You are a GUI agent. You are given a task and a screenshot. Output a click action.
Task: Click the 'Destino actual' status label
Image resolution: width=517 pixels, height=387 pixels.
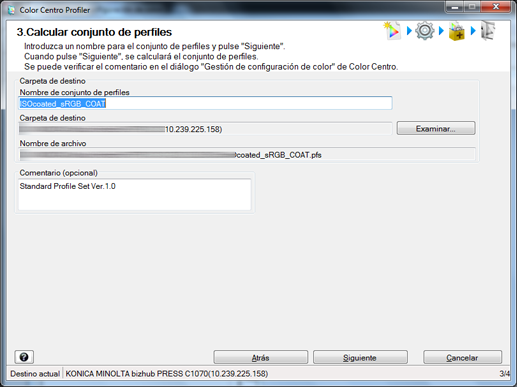pyautogui.click(x=35, y=374)
